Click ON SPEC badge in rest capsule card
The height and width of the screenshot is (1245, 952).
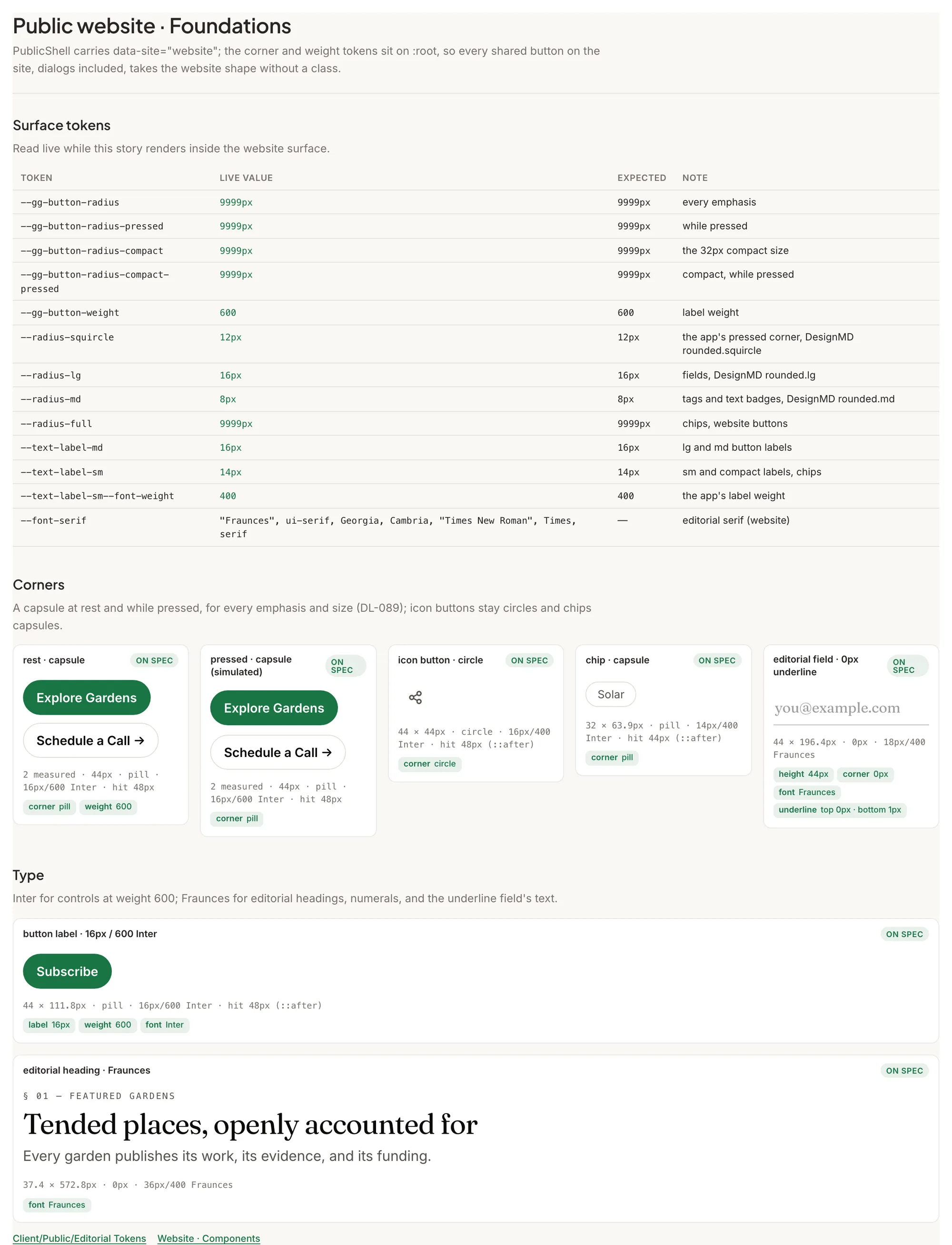pyautogui.click(x=154, y=660)
